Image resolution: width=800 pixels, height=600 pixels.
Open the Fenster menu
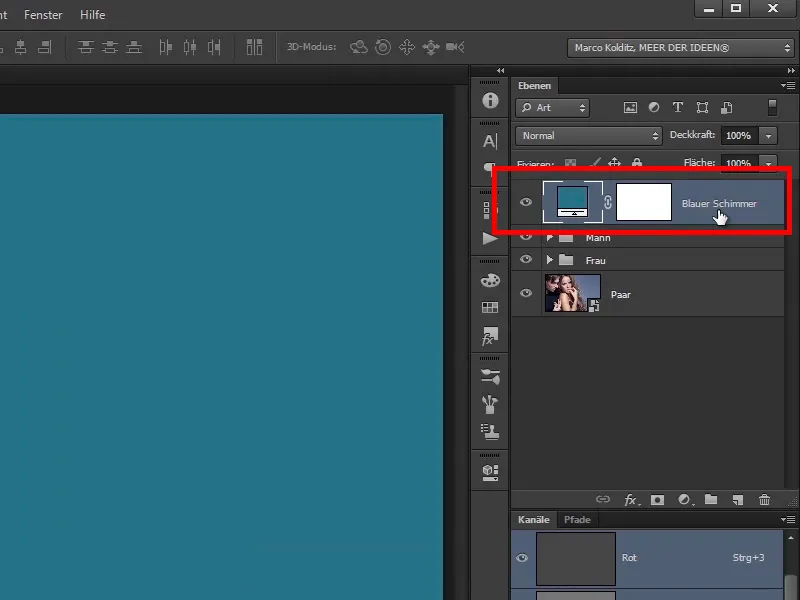point(43,15)
